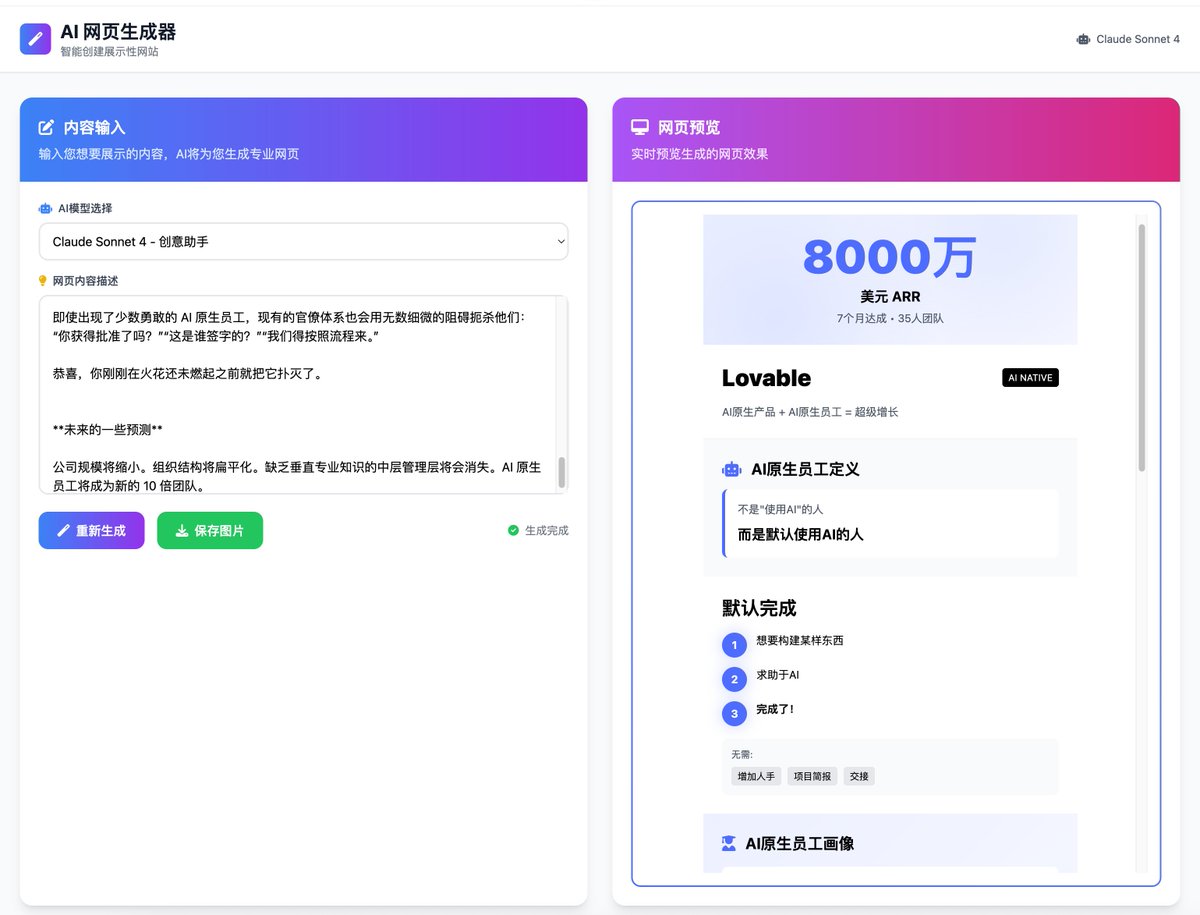Click robot icon next to AI模型选择
1200x915 pixels.
[x=45, y=208]
